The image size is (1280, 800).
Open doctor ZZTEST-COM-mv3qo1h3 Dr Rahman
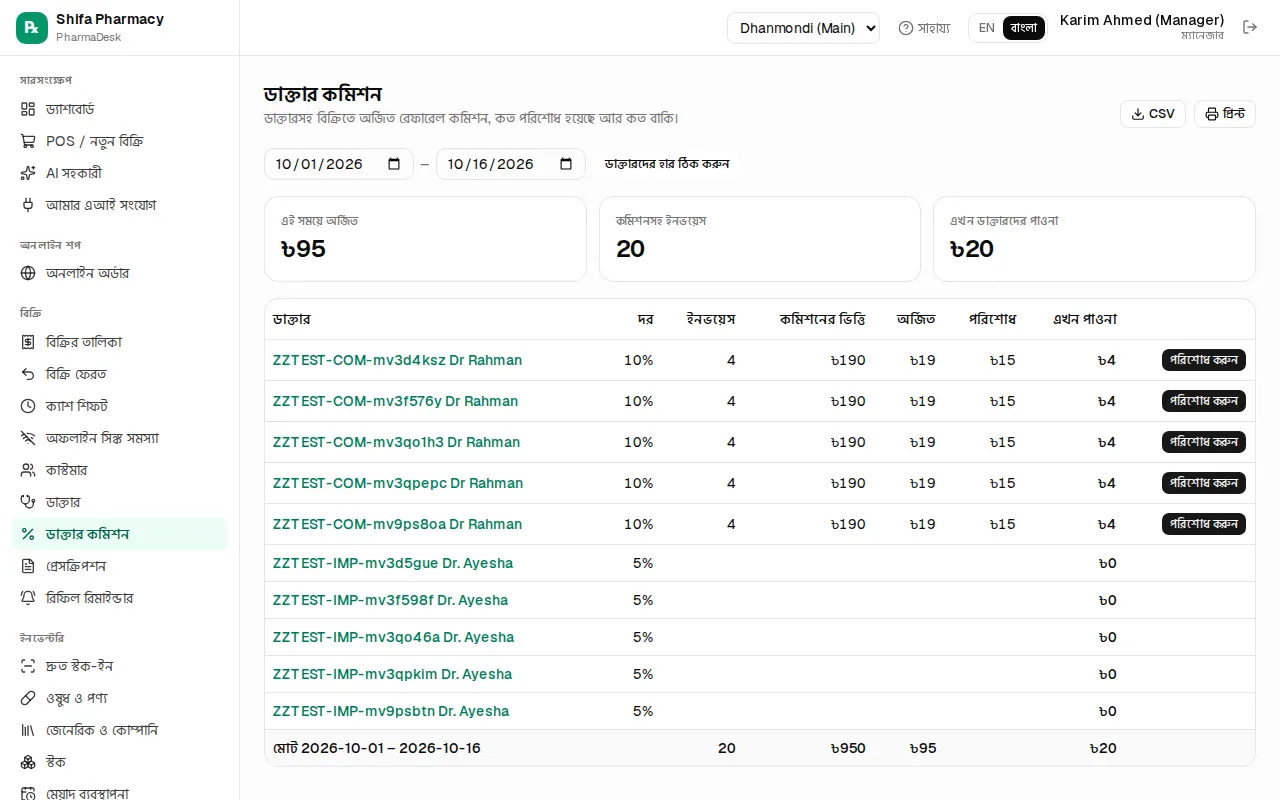[x=396, y=442]
